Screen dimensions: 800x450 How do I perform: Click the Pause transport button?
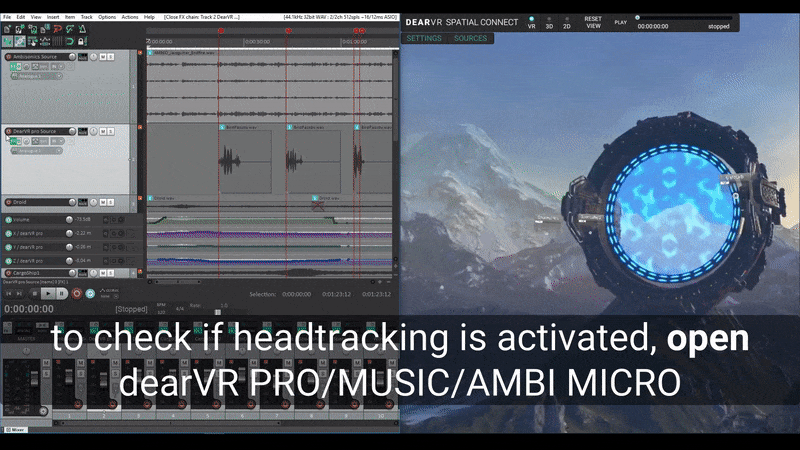[61, 293]
